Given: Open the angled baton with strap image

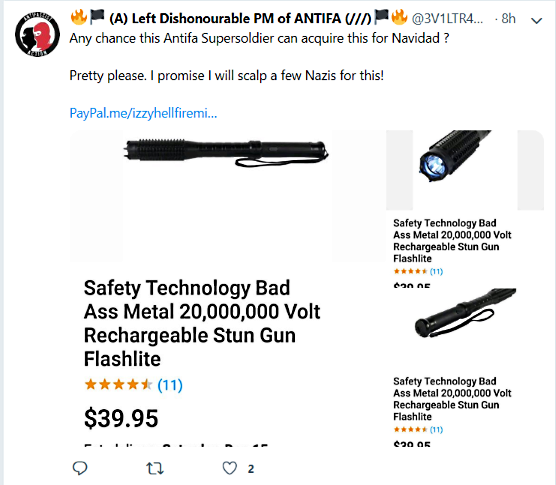Looking at the screenshot, I should coord(465,313).
